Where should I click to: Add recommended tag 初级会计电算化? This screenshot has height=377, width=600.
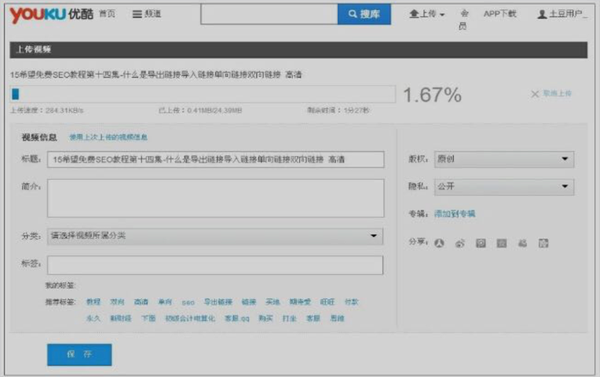click(190, 318)
